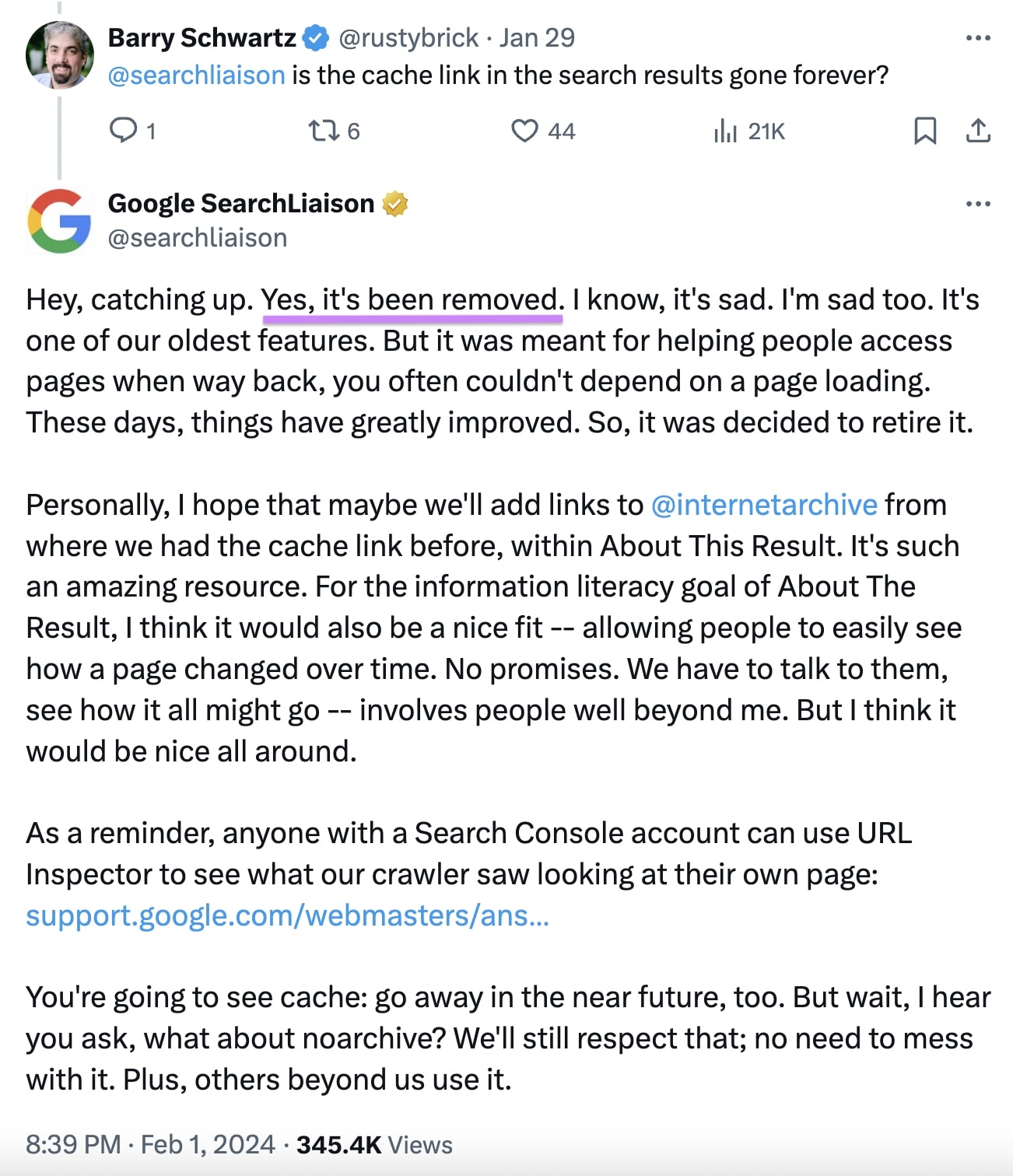This screenshot has width=1013, height=1176.
Task: Expand the truncated support.google.com link
Action: (x=287, y=918)
